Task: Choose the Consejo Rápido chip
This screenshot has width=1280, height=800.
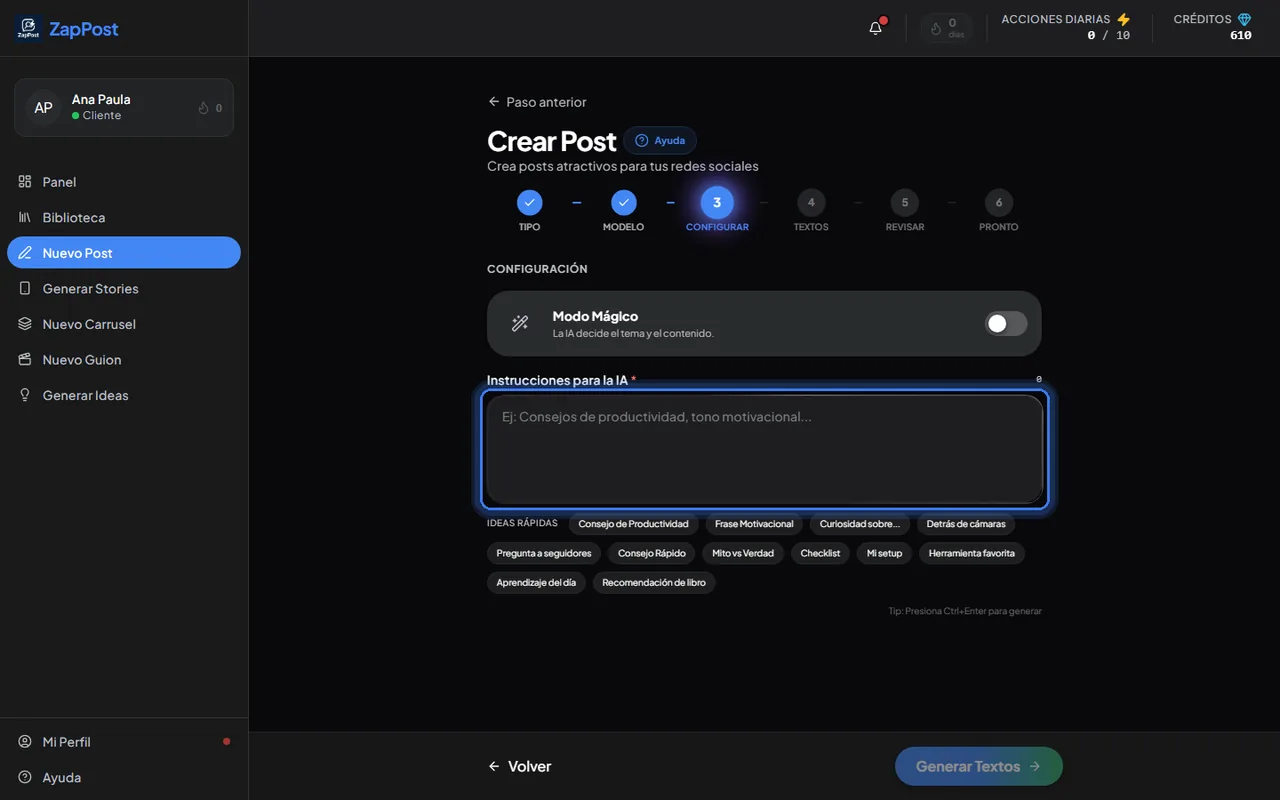Action: tap(652, 553)
